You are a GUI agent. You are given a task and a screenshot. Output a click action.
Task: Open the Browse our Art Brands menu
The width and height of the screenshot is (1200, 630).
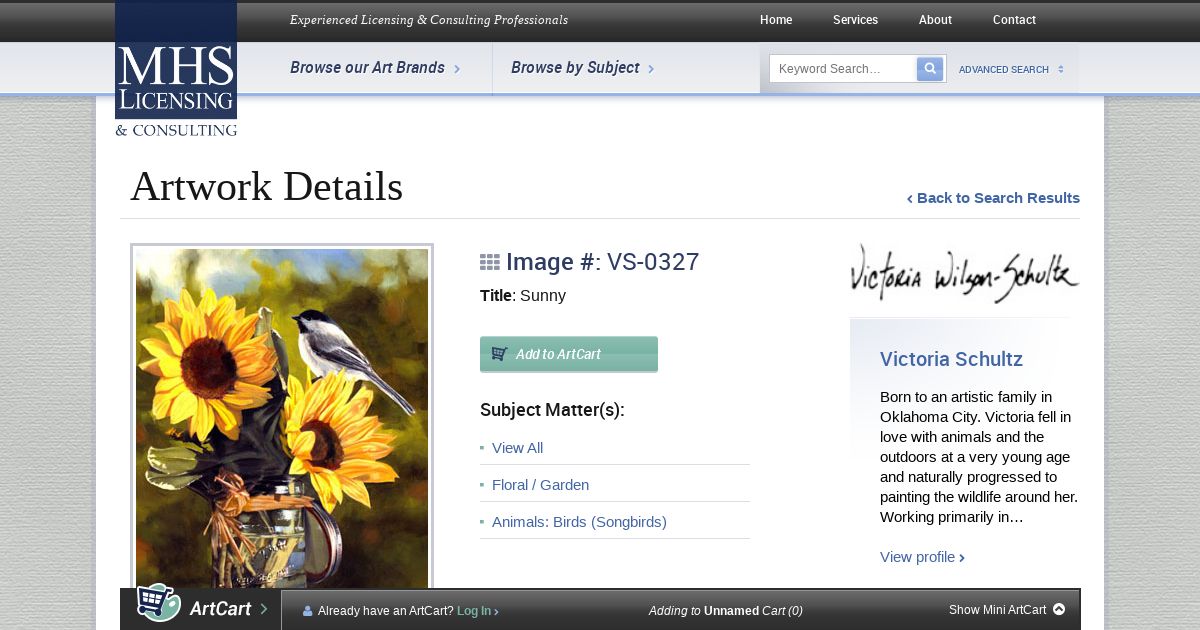375,68
